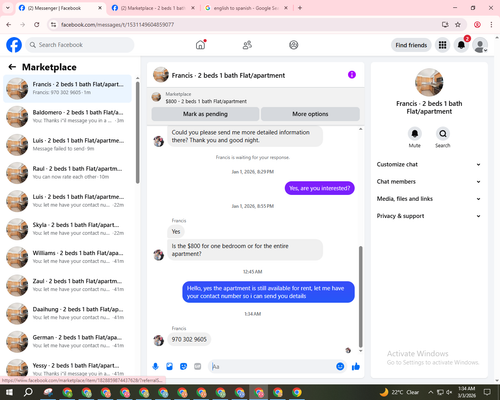Switch to english to spanish Google tab
500x400 pixels.
tap(247, 8)
